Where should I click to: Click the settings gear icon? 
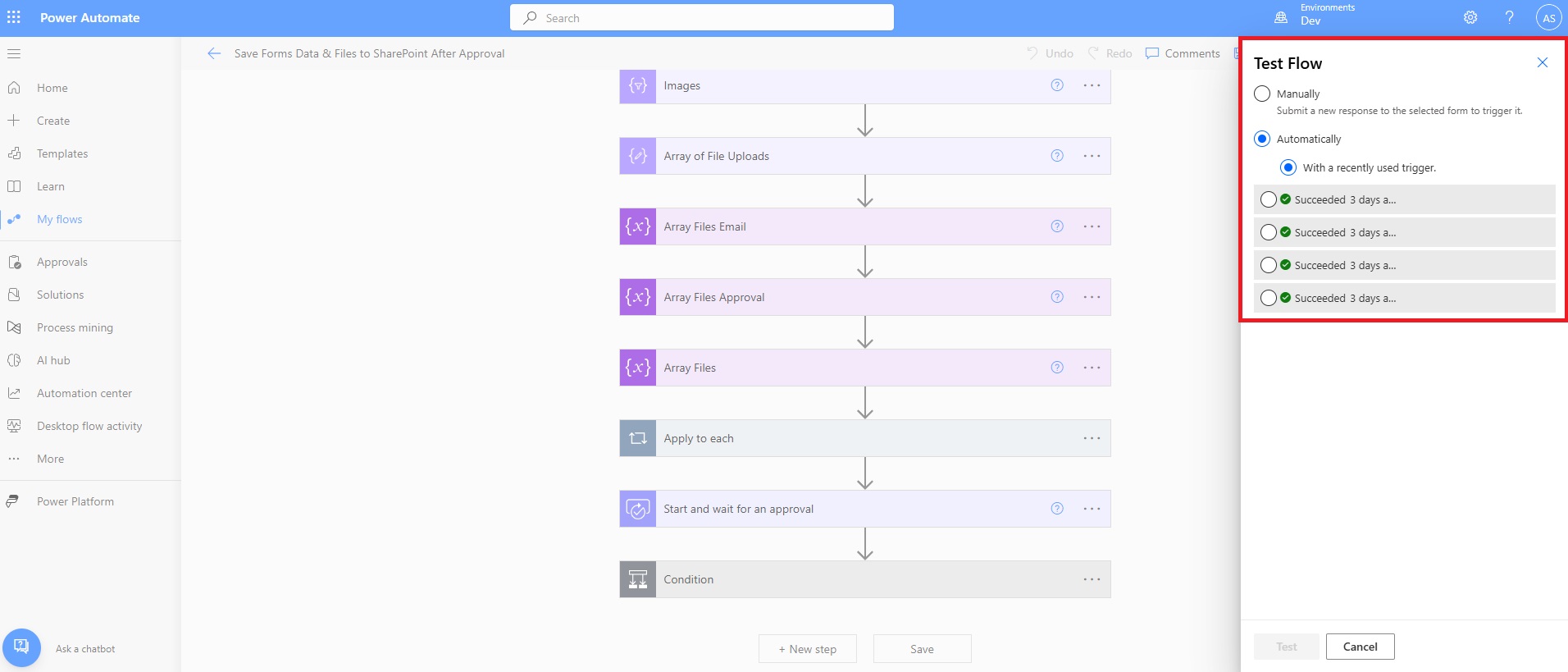coord(1470,17)
